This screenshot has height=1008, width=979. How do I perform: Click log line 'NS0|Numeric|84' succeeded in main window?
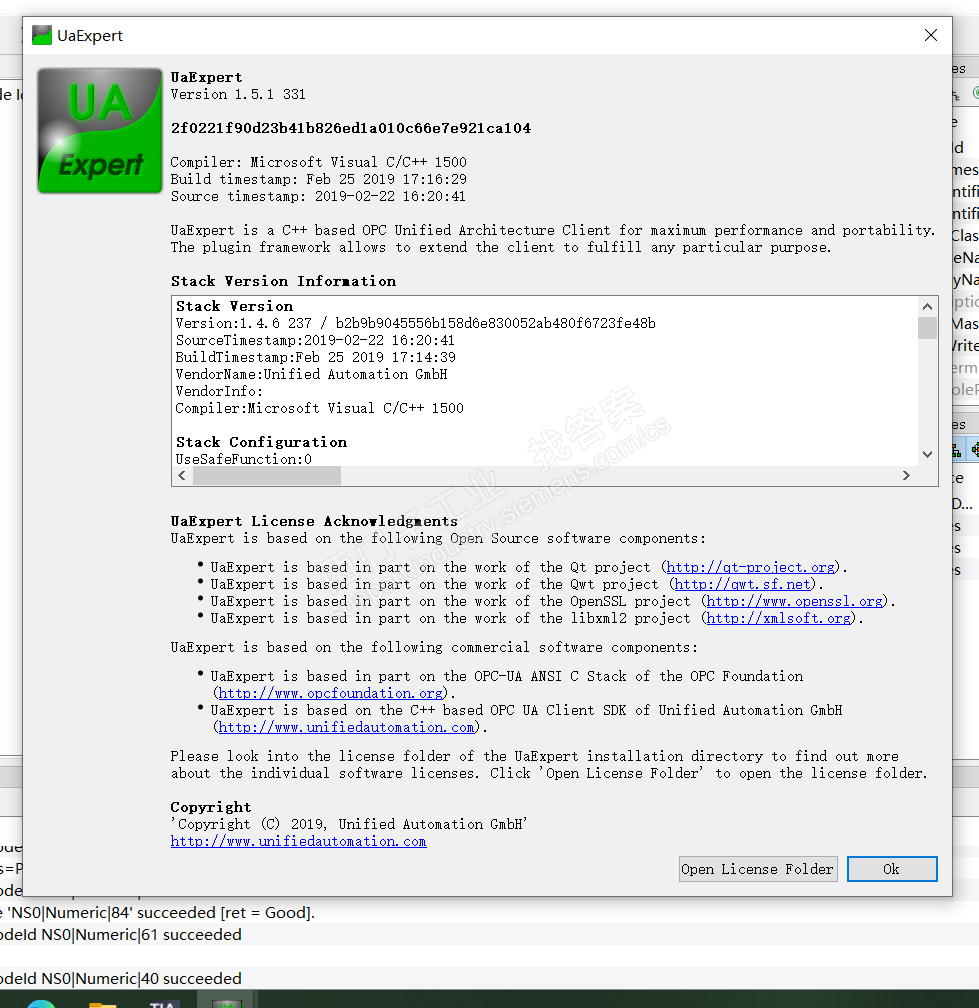tap(157, 913)
